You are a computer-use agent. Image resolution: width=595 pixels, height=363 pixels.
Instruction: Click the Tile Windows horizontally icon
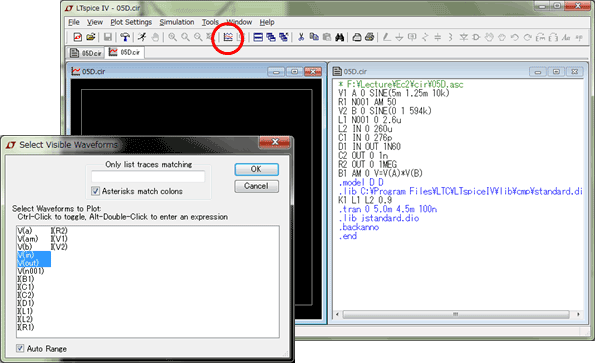[258, 37]
